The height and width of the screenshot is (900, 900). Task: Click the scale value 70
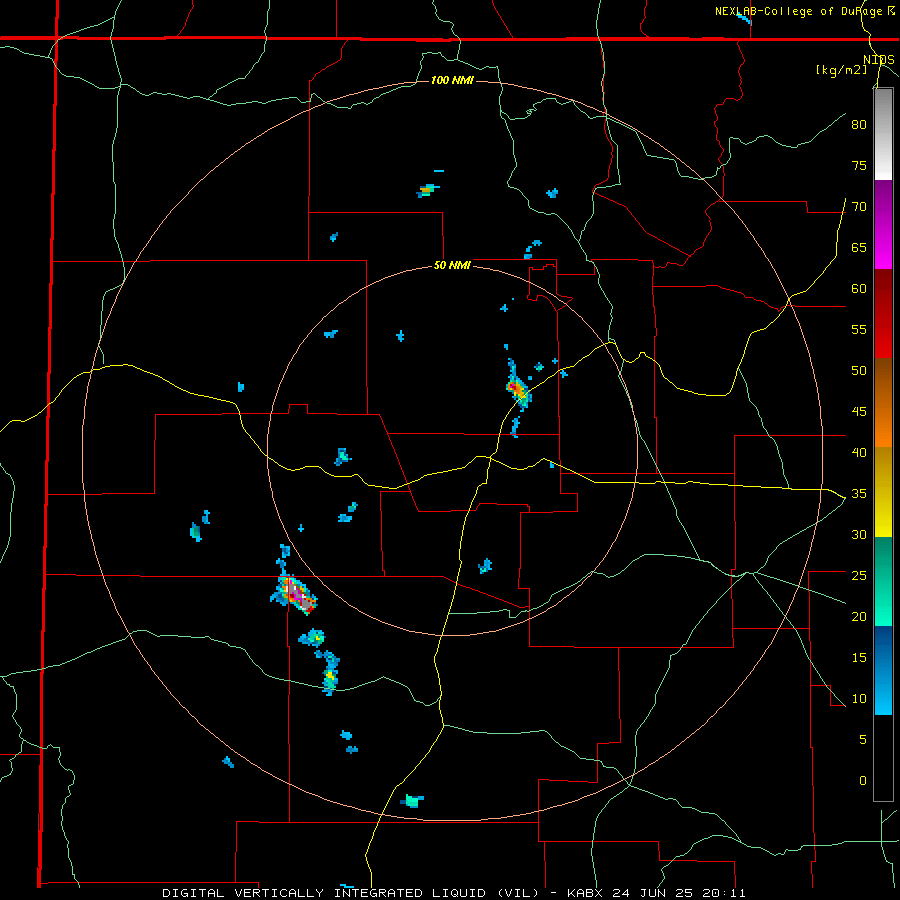coord(859,207)
